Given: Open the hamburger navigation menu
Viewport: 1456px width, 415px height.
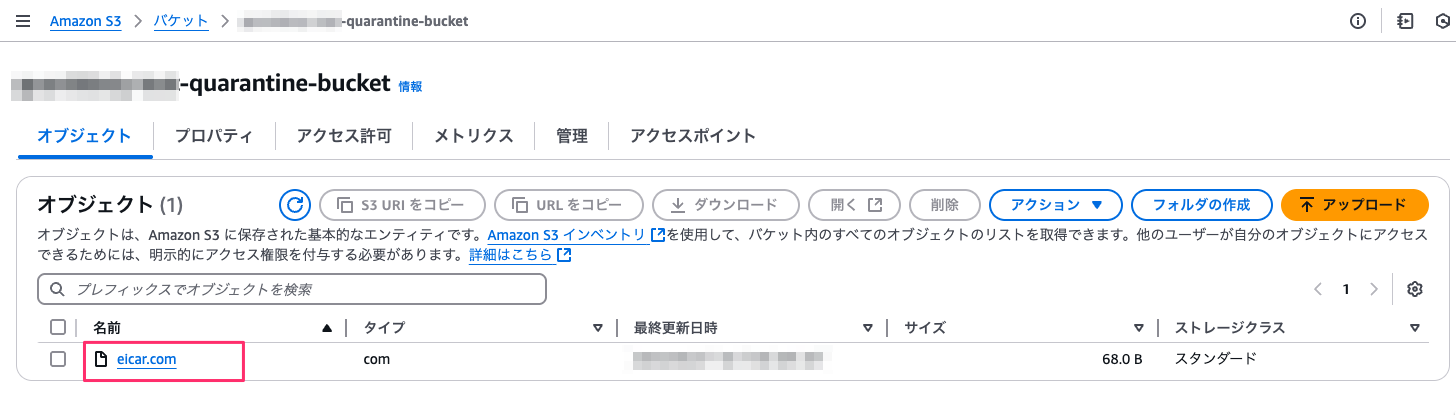Looking at the screenshot, I should pos(23,21).
